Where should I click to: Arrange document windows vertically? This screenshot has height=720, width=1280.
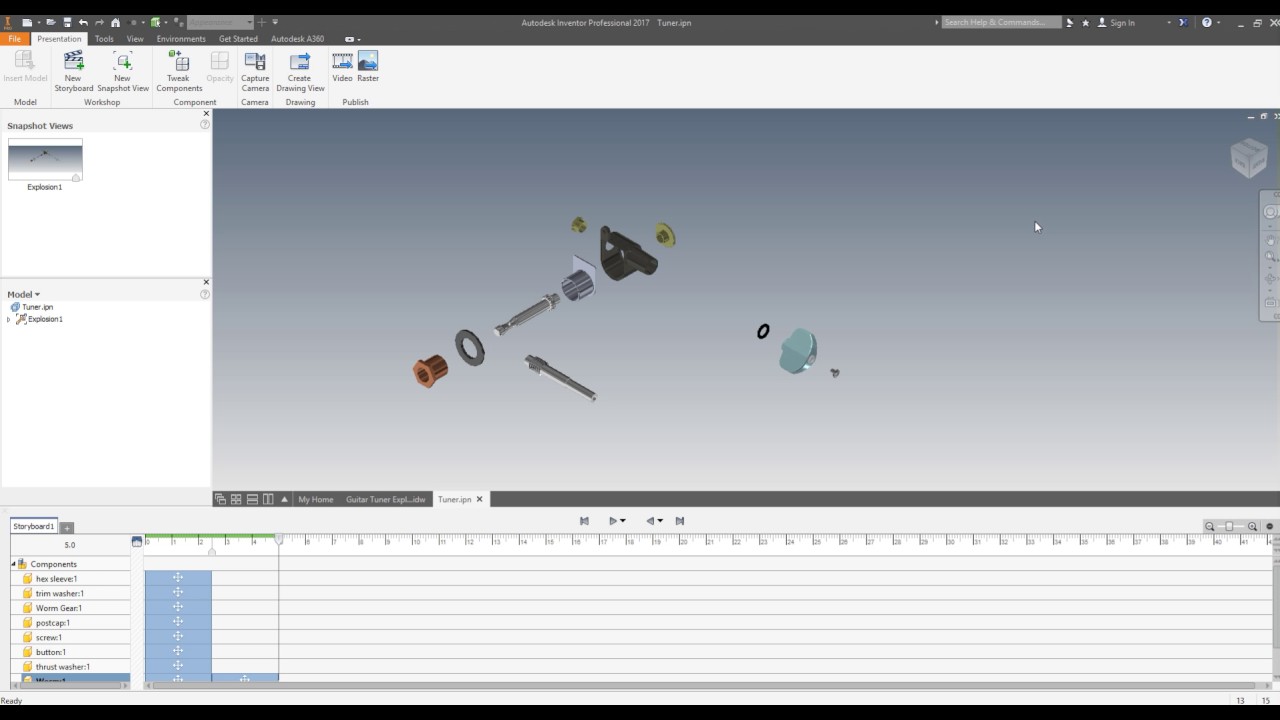click(x=268, y=499)
